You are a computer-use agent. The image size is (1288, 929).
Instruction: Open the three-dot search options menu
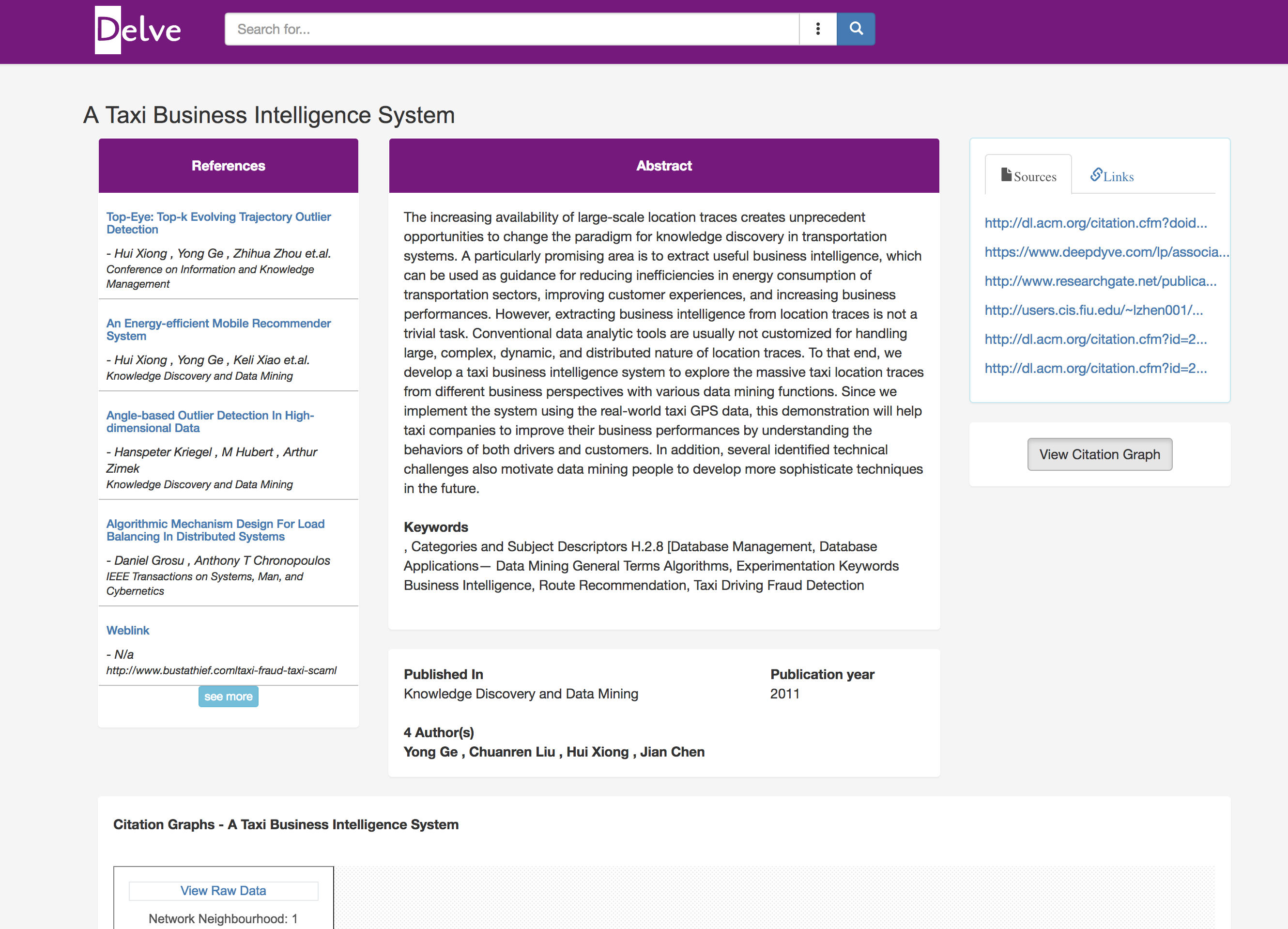[x=818, y=29]
